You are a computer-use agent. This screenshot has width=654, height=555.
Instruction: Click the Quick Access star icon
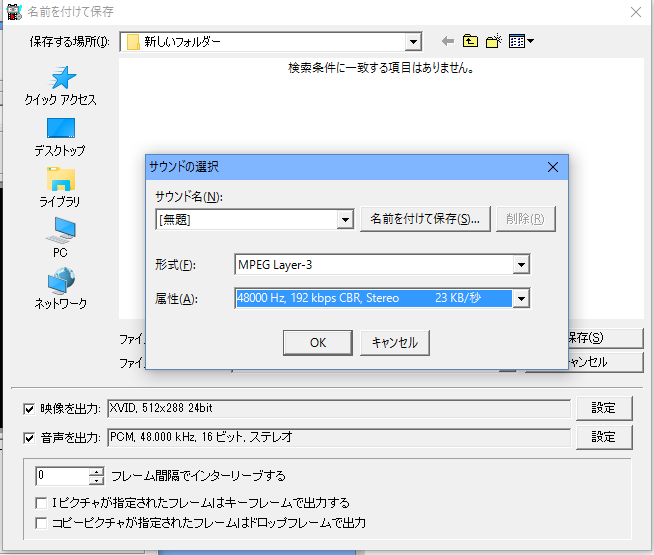click(x=61, y=79)
